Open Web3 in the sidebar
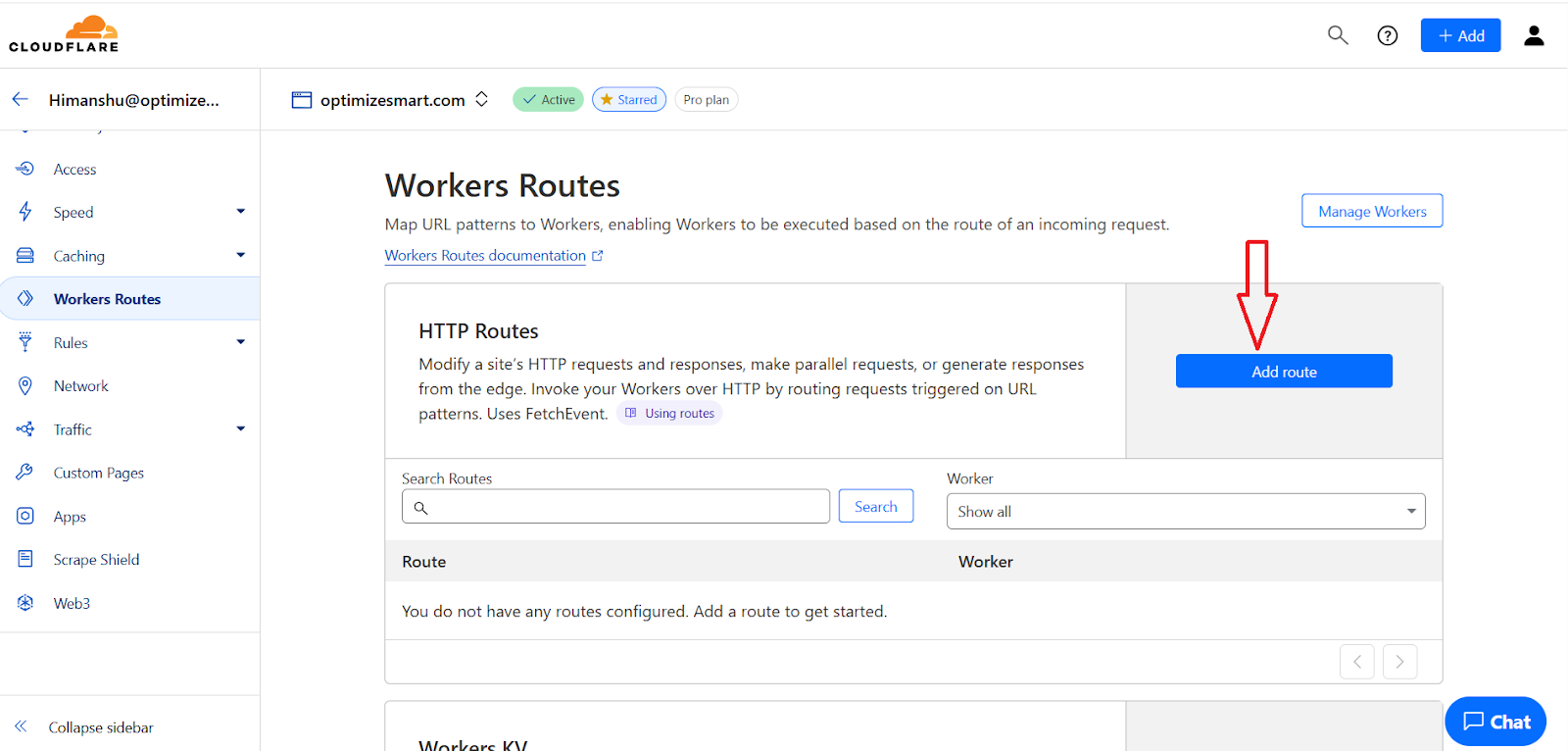 point(72,603)
